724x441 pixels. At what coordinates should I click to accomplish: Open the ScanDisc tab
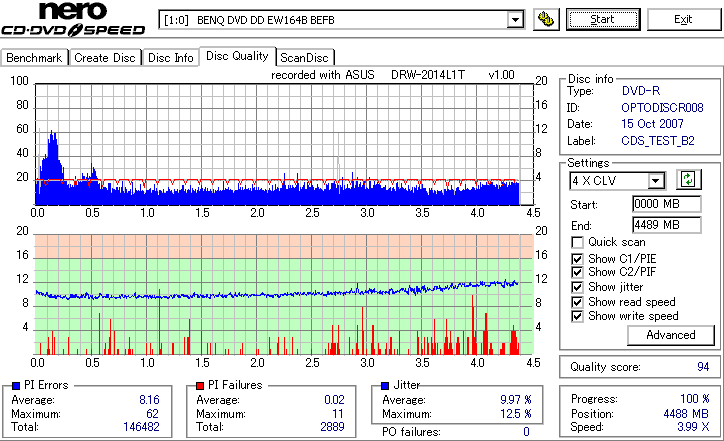click(x=304, y=58)
